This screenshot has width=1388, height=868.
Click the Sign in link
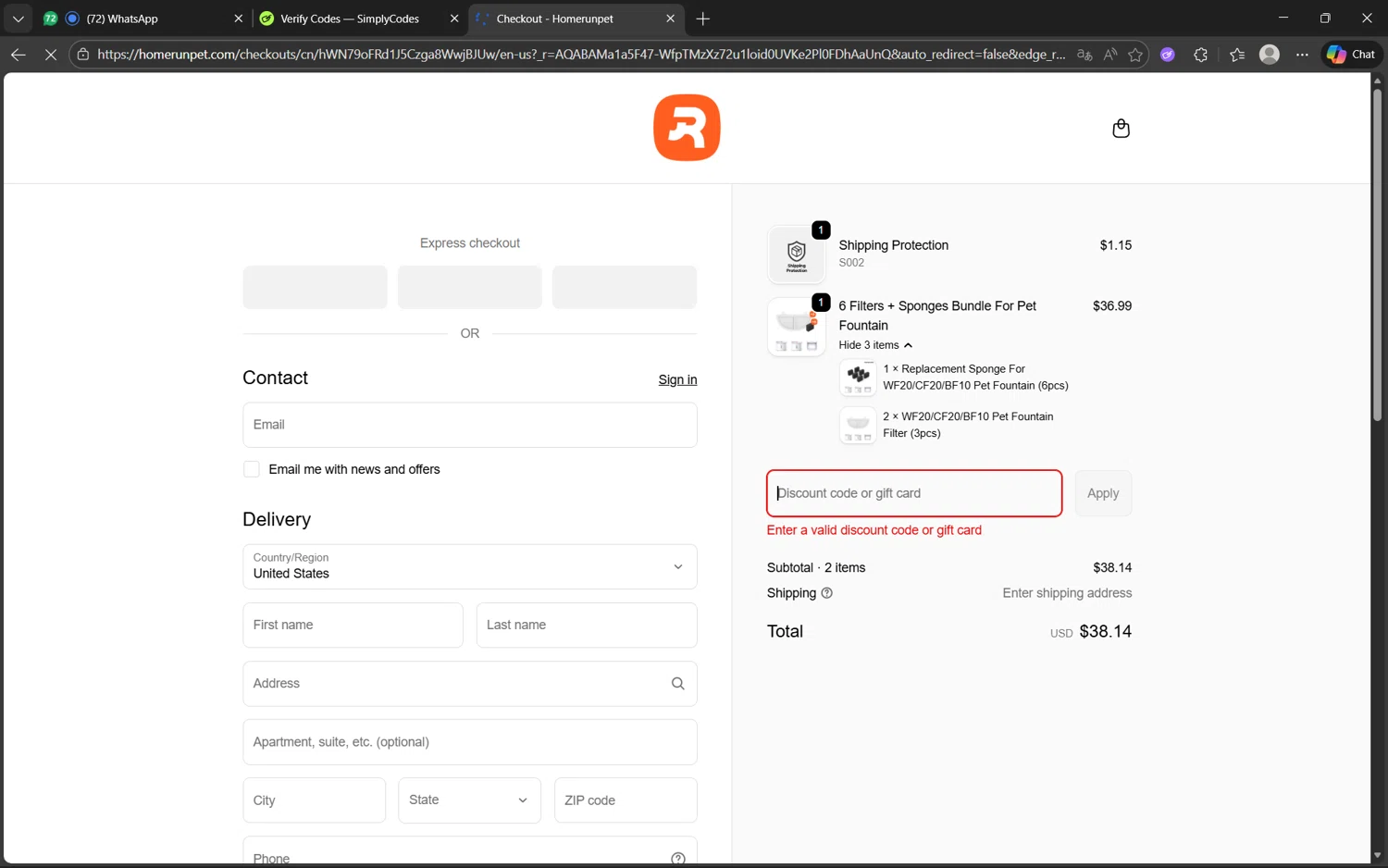click(x=677, y=379)
